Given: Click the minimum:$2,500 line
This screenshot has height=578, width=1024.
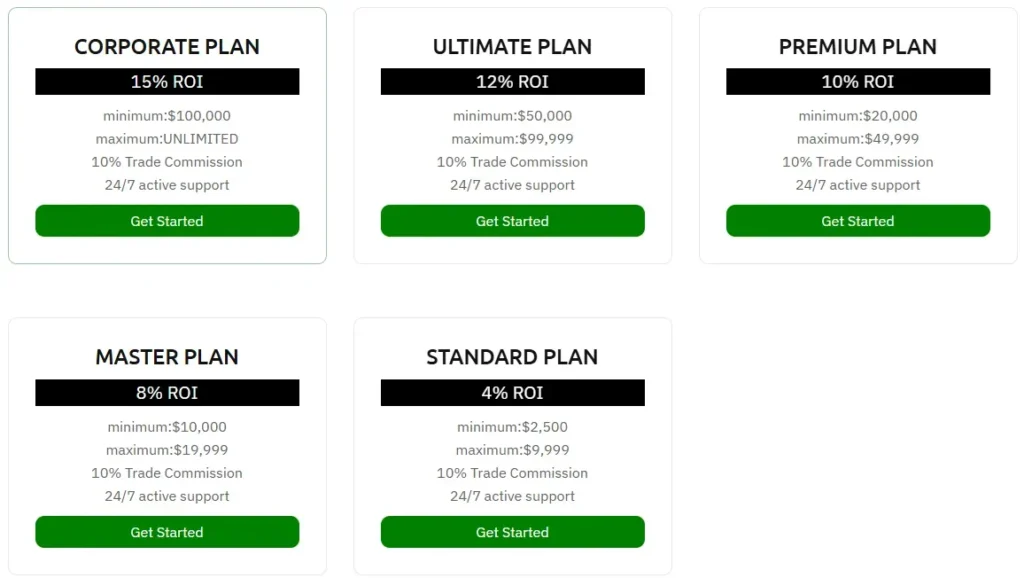Looking at the screenshot, I should click(512, 427).
